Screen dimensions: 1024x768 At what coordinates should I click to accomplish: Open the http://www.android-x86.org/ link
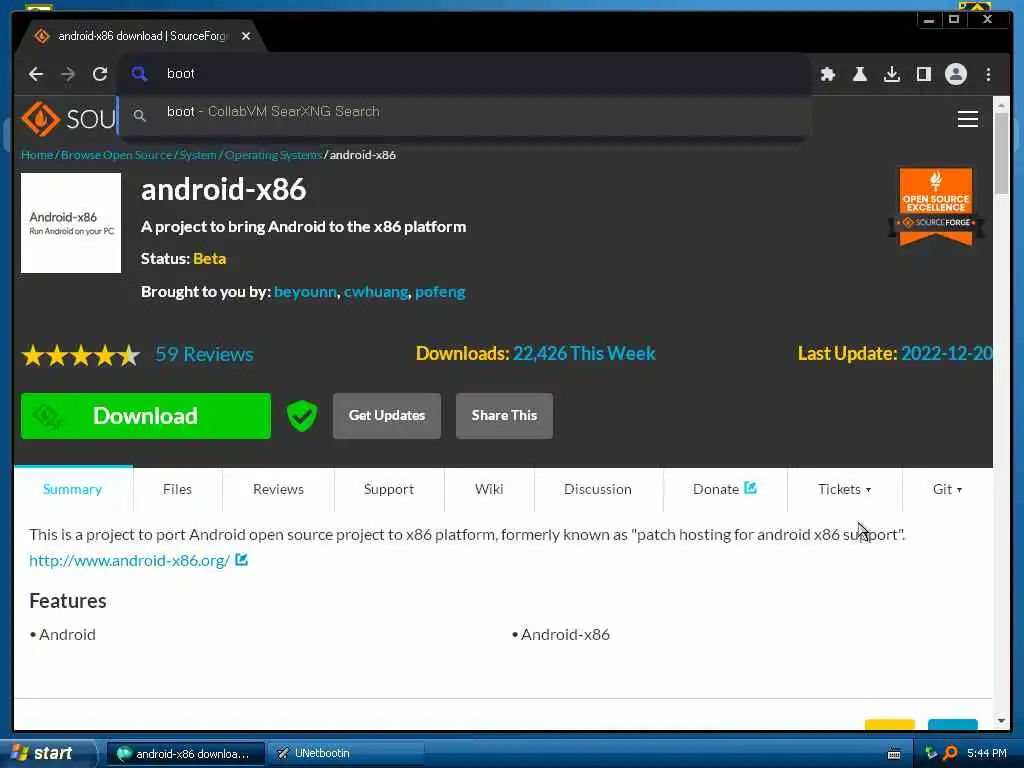(x=129, y=560)
